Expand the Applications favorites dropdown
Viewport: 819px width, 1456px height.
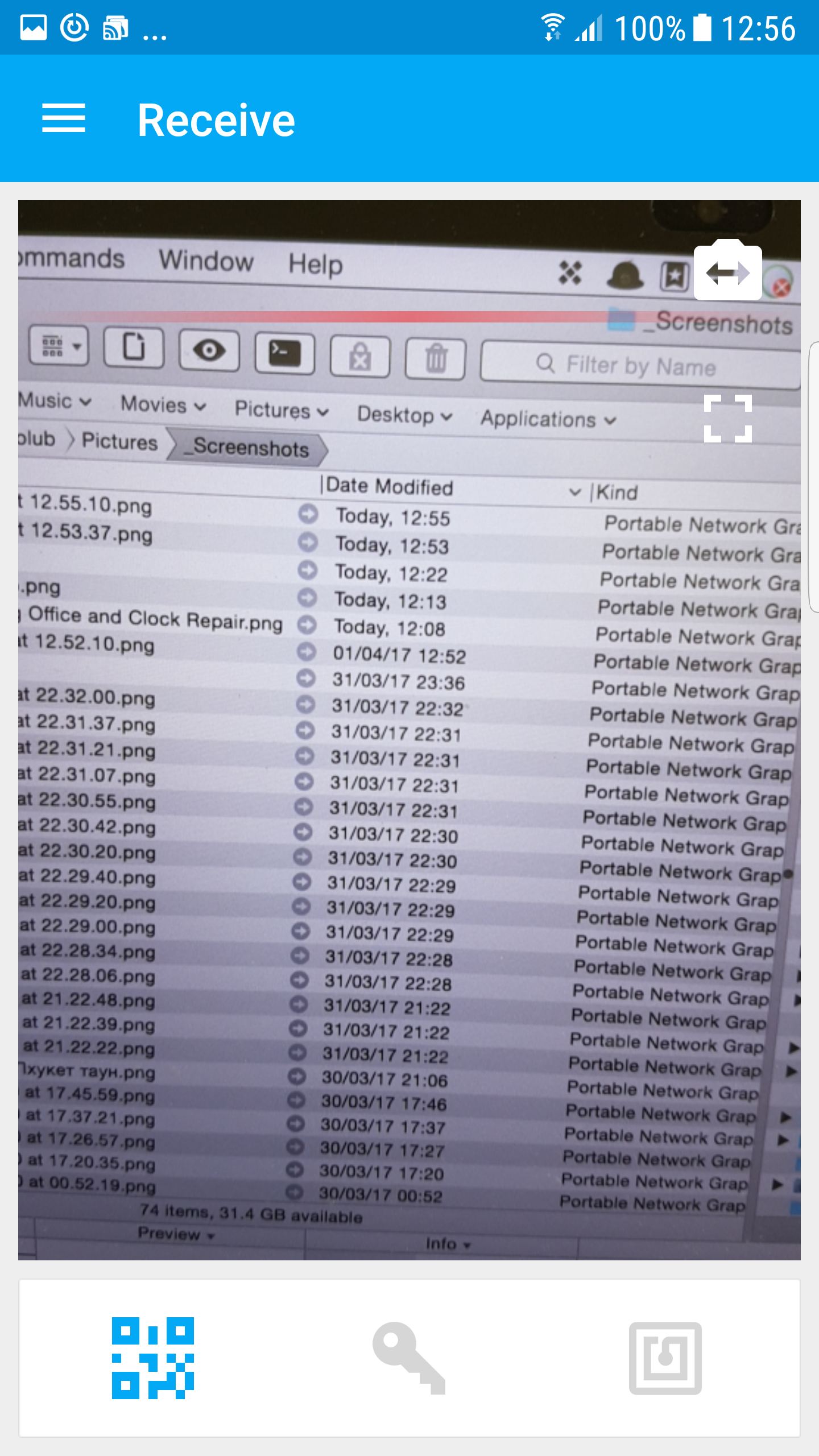coord(548,420)
